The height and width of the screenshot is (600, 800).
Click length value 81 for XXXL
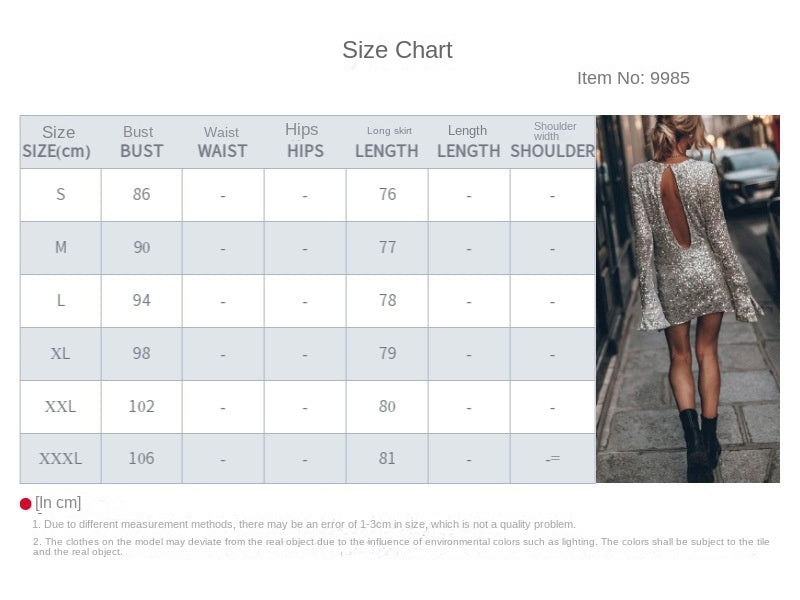click(x=387, y=459)
